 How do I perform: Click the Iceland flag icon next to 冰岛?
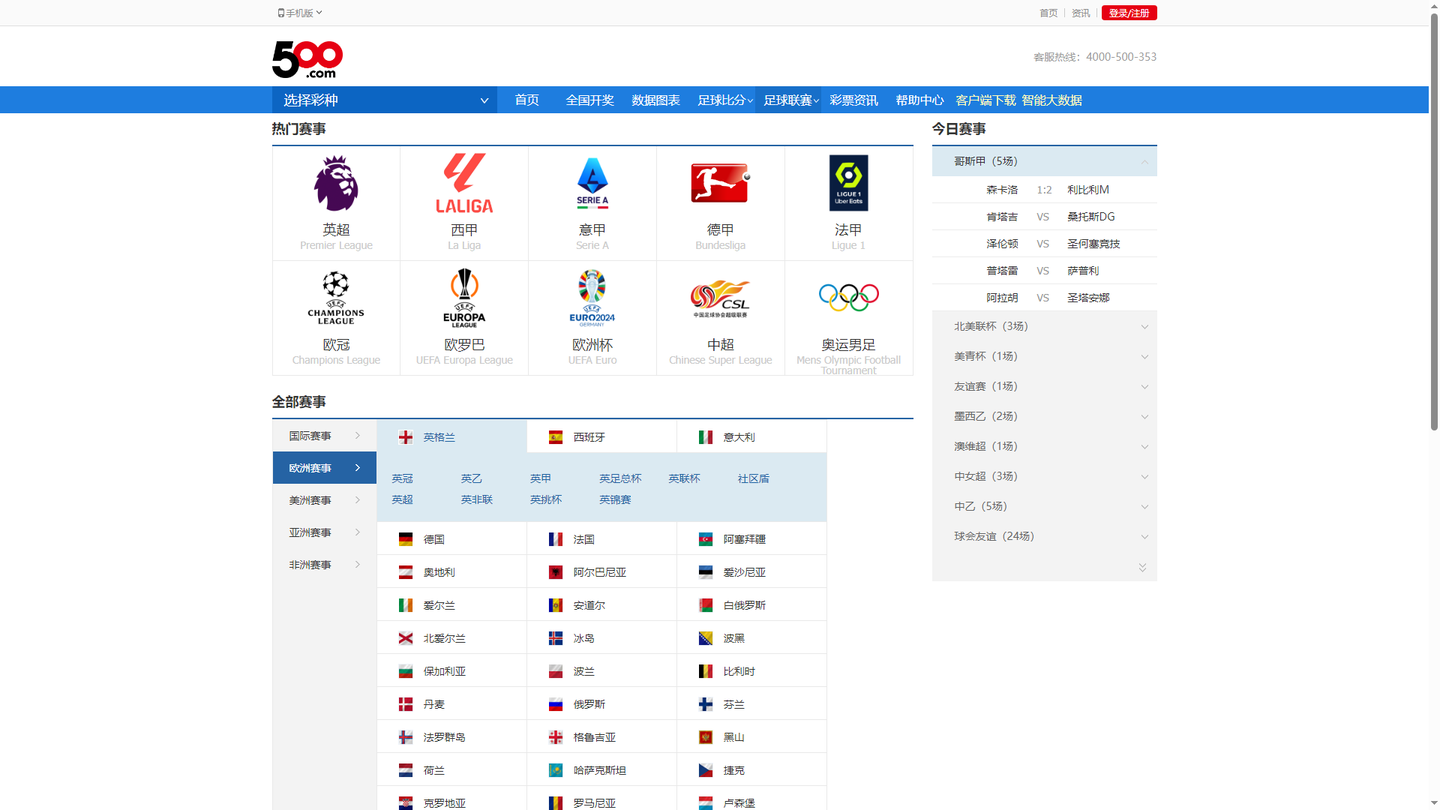[x=555, y=638]
